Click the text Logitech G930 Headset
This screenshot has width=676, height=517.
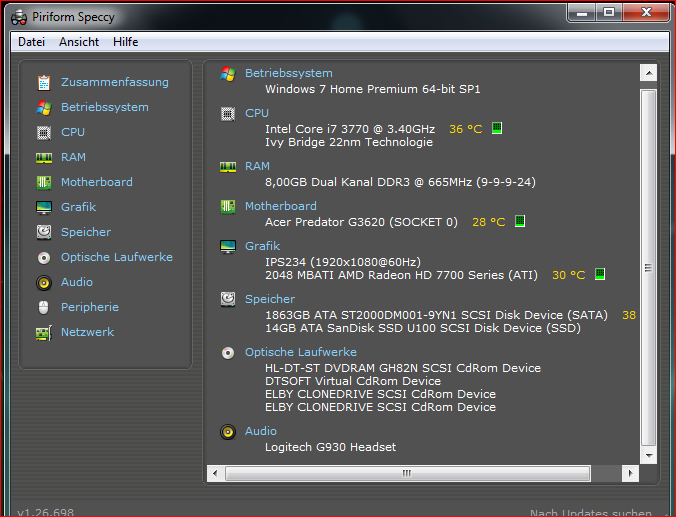point(330,447)
